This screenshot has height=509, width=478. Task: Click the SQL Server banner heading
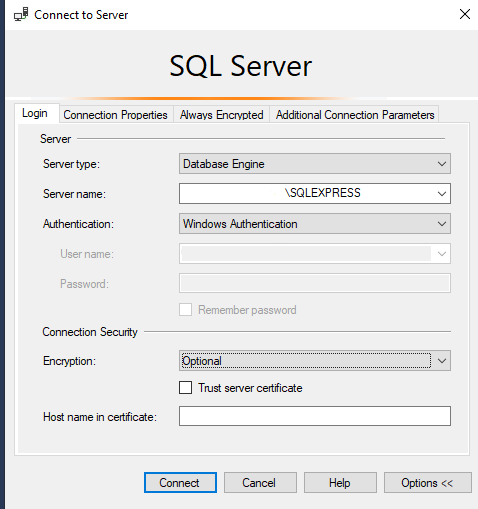point(241,66)
